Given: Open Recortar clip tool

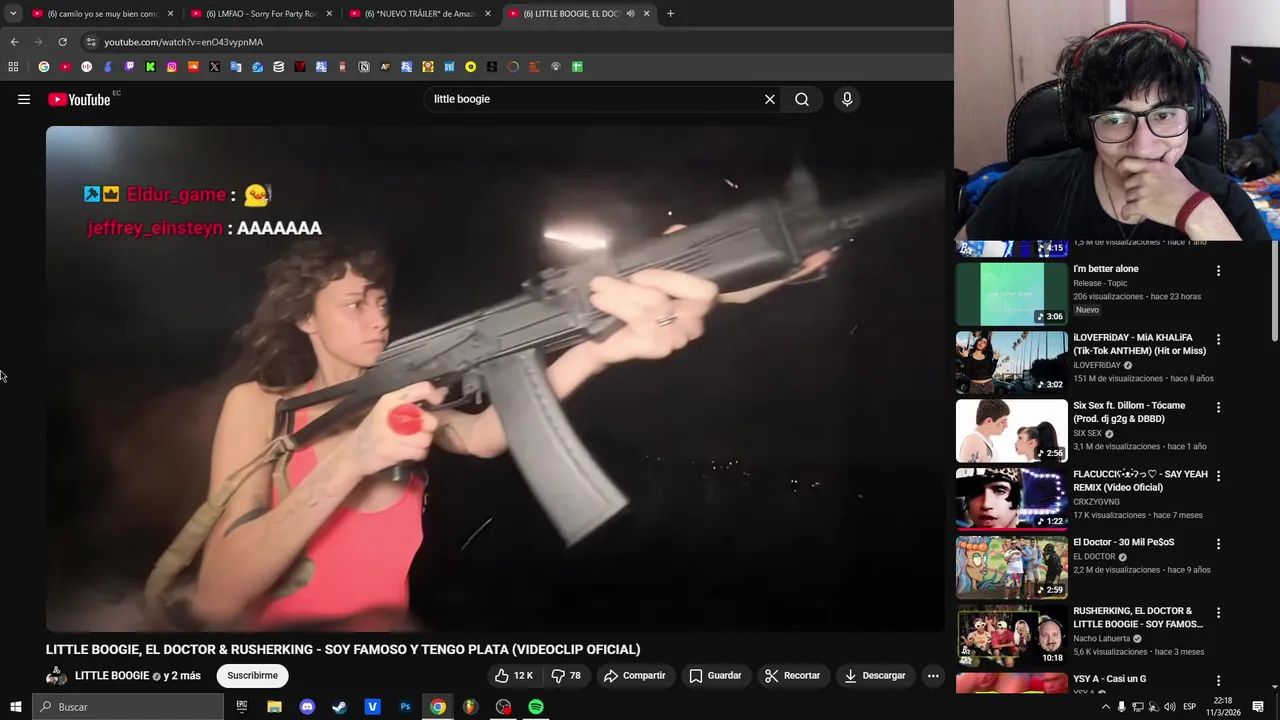Looking at the screenshot, I should point(792,676).
